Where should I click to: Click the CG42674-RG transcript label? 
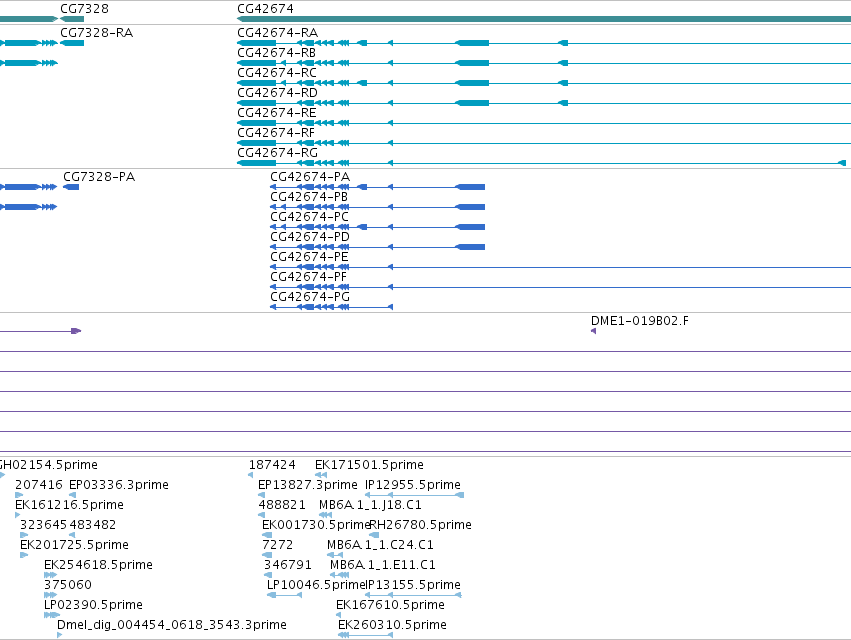[x=277, y=153]
